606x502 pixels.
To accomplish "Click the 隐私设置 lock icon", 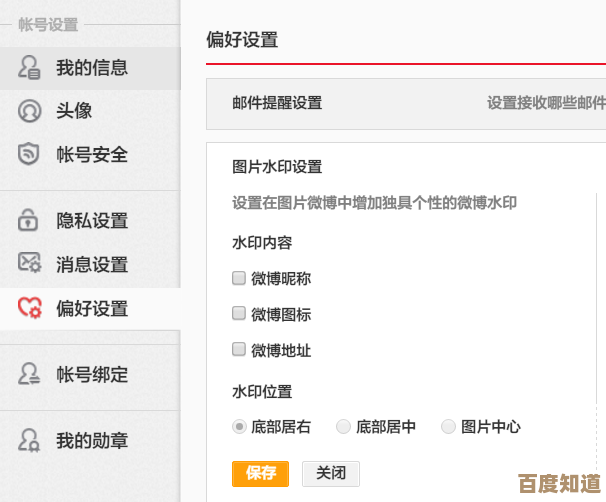I will [x=29, y=220].
